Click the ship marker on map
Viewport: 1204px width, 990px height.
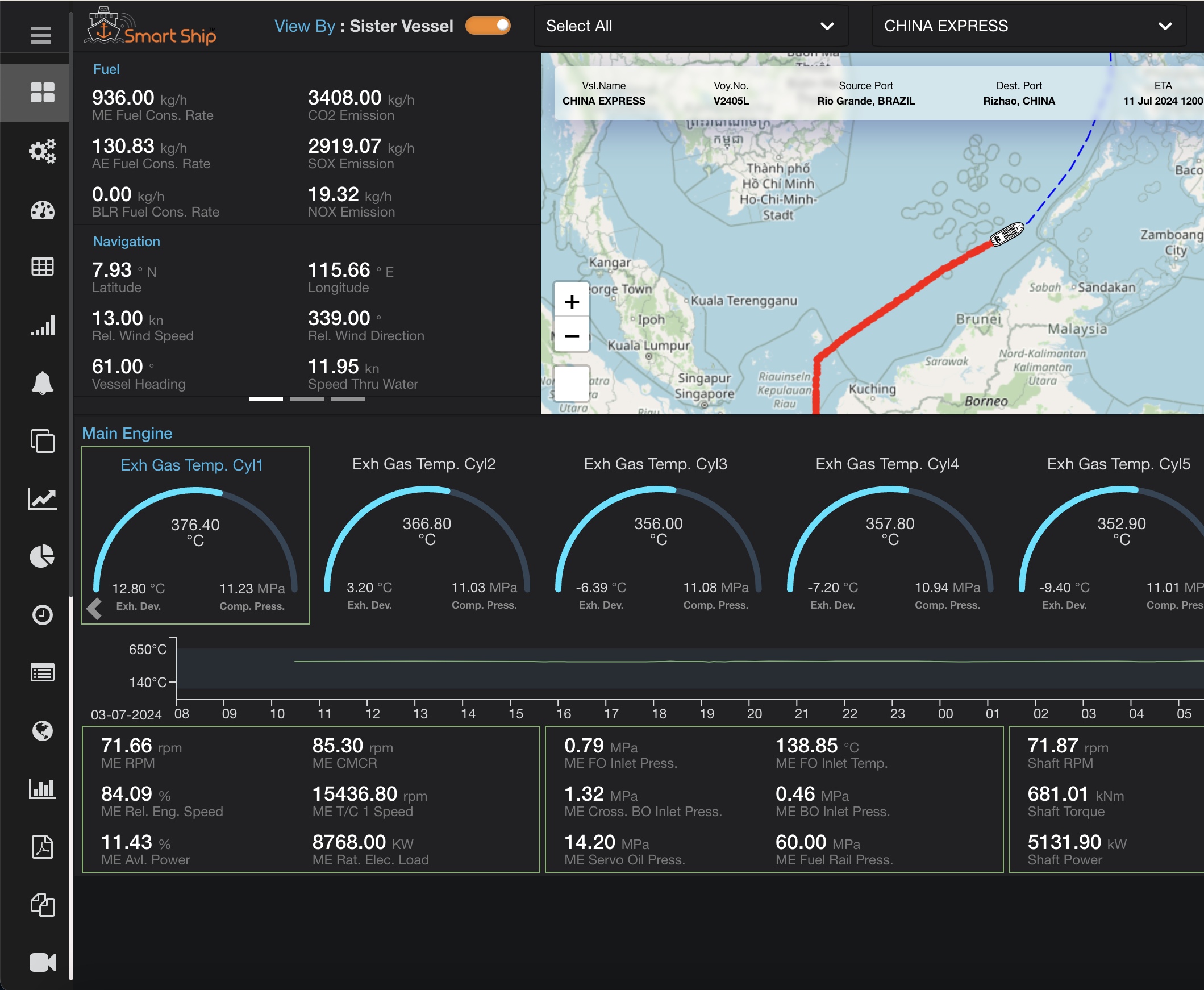(x=1007, y=233)
